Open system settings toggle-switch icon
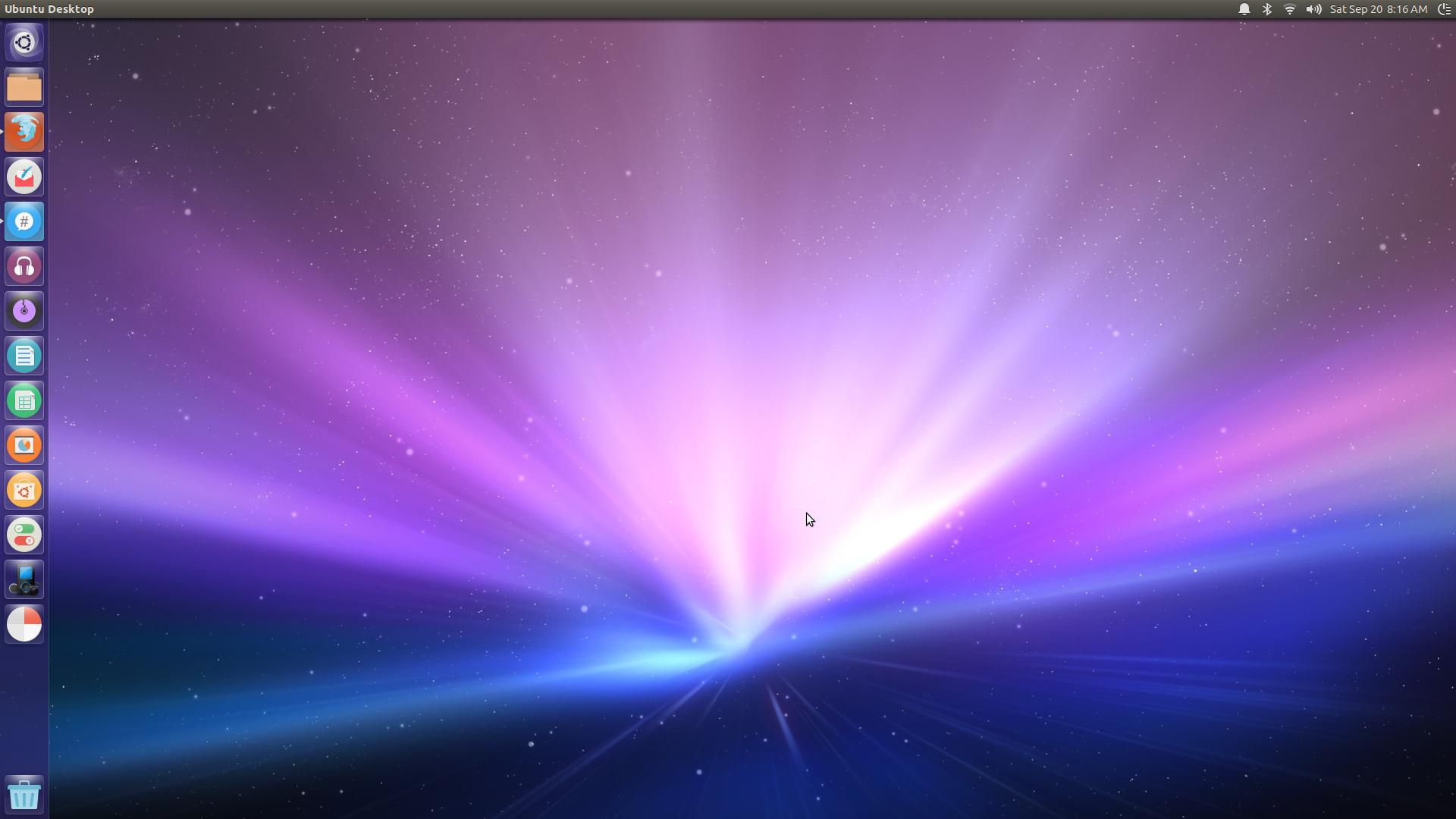The image size is (1456, 819). (24, 535)
